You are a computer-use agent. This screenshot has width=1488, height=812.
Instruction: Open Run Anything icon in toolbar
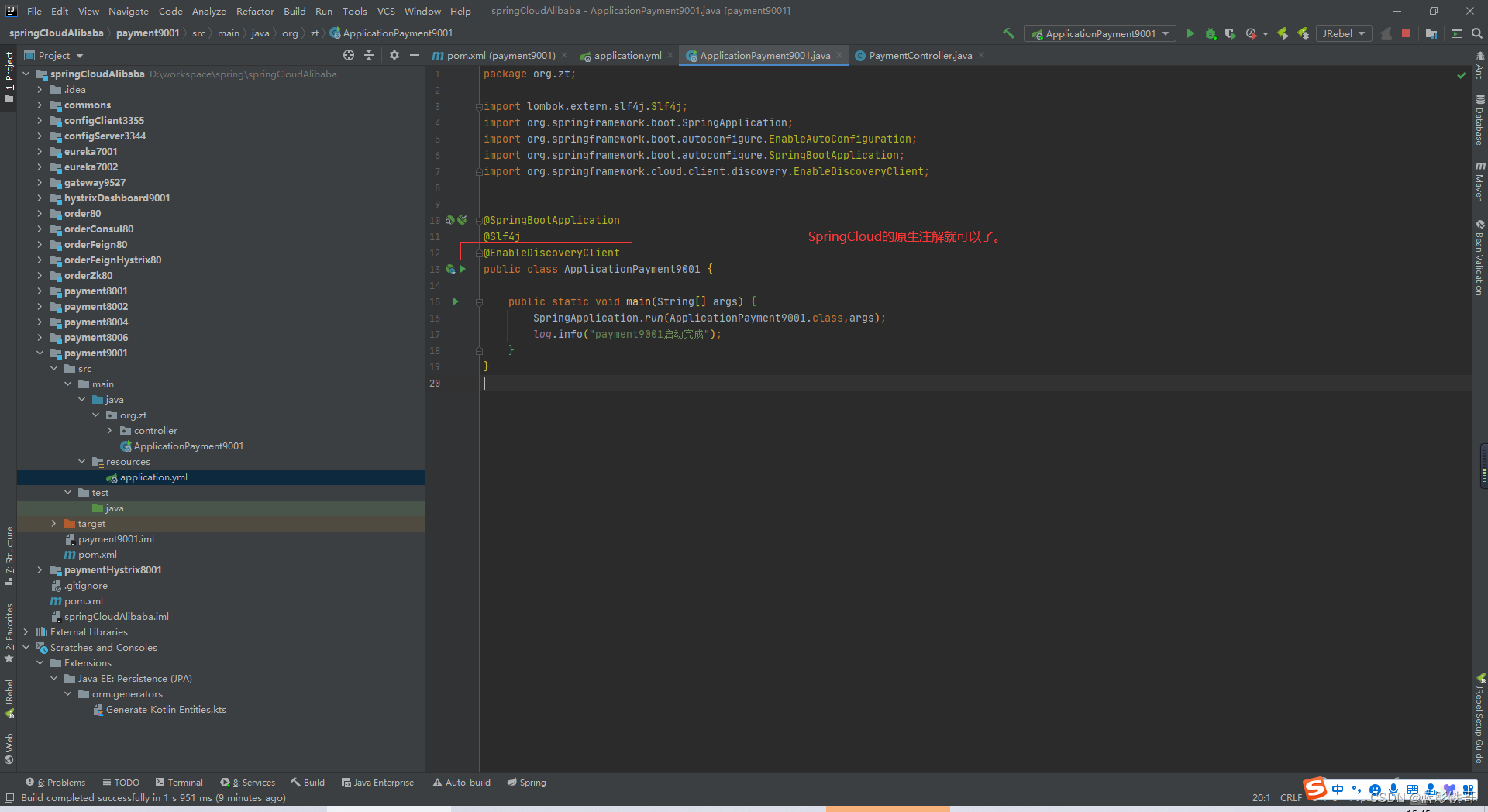point(1457,33)
